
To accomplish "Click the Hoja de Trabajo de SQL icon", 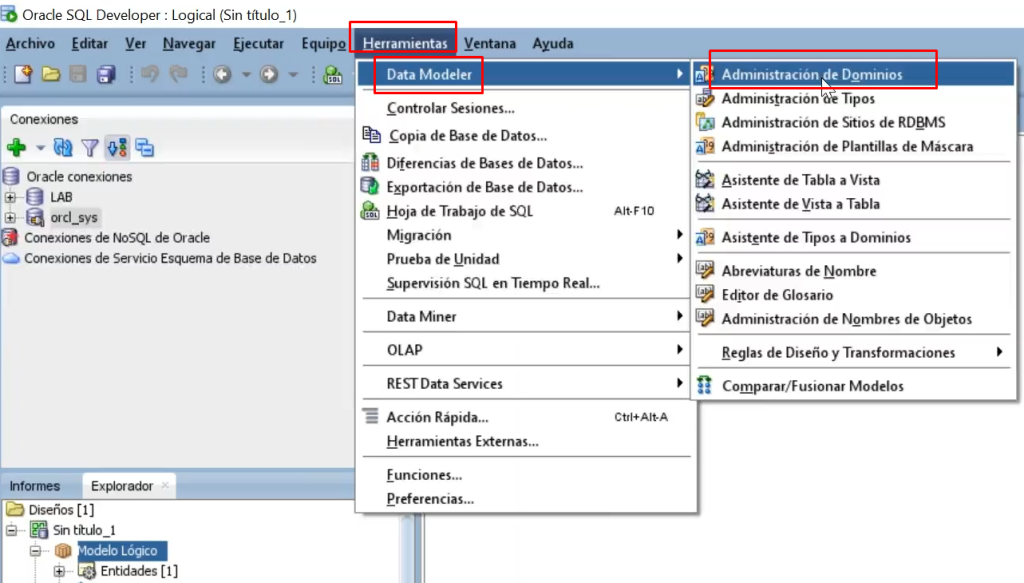I will (370, 210).
